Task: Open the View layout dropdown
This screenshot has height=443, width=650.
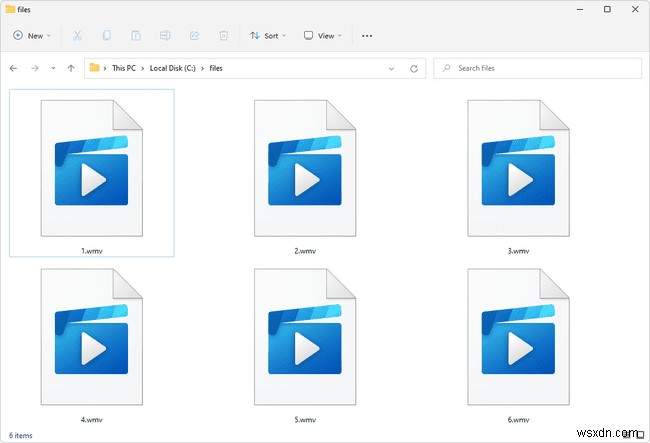Action: 324,35
